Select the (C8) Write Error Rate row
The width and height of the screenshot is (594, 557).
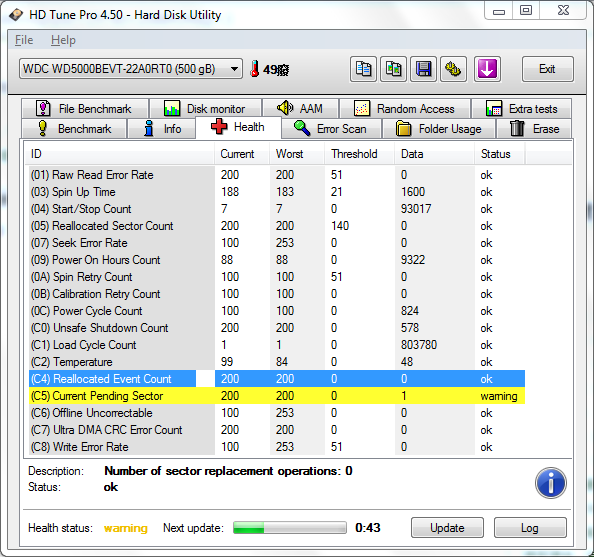tap(277, 447)
